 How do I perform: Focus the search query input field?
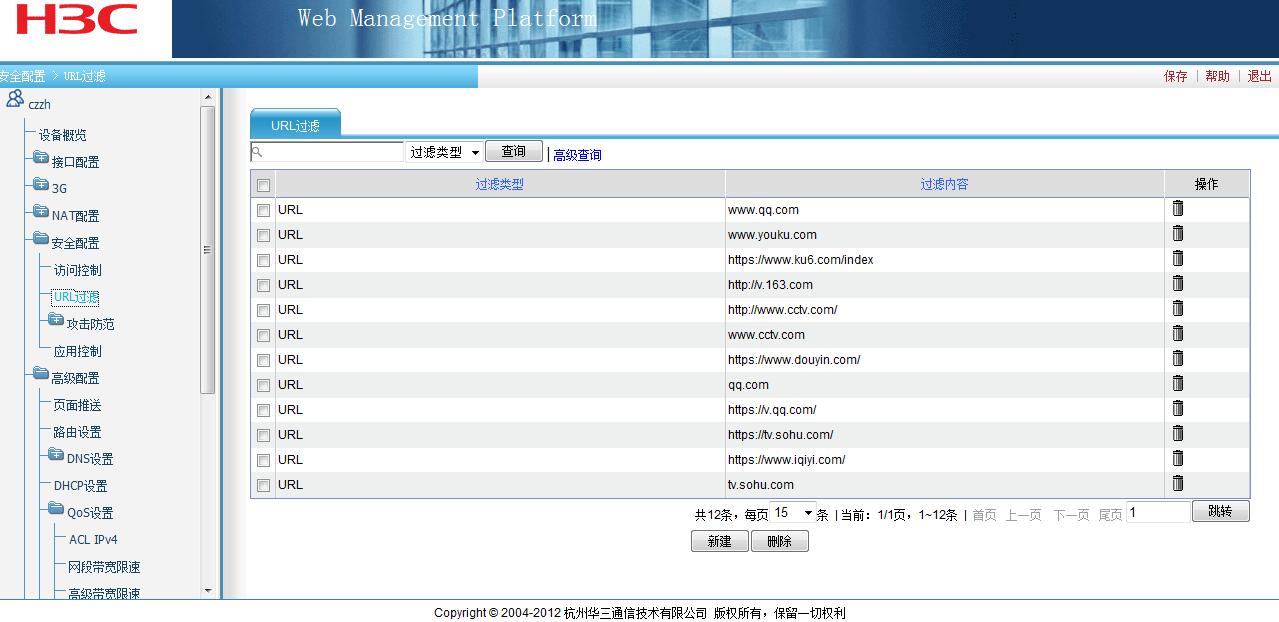(327, 152)
